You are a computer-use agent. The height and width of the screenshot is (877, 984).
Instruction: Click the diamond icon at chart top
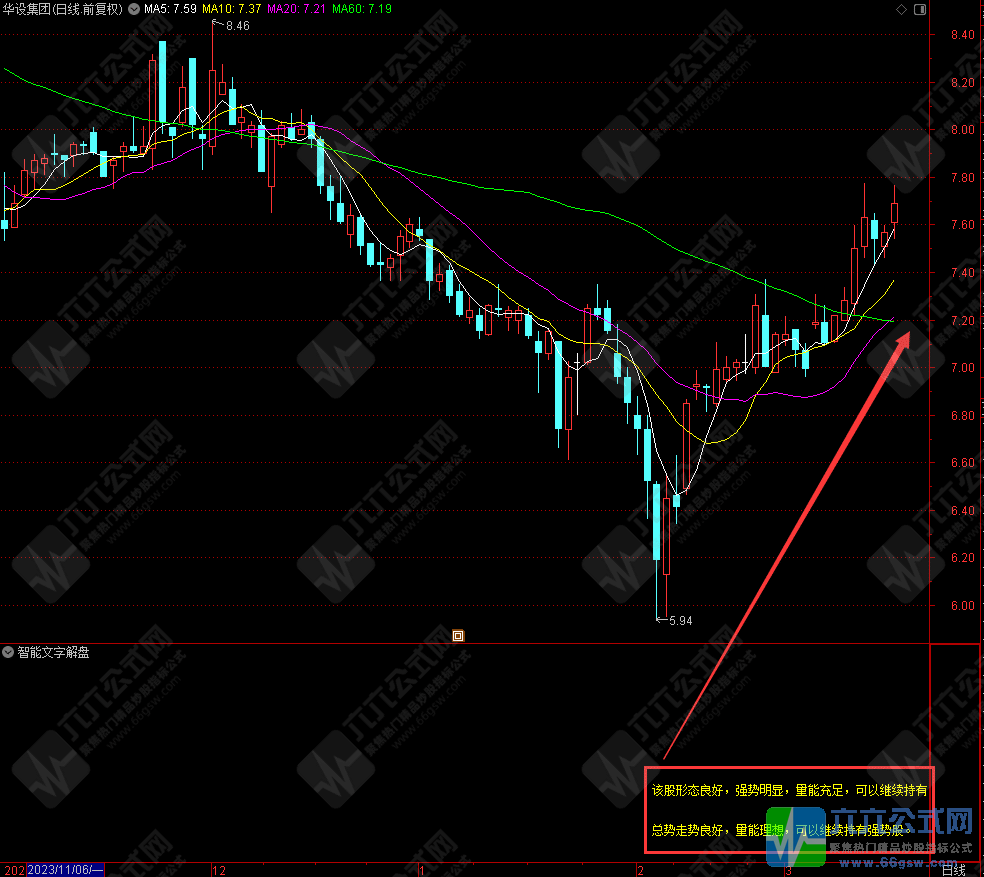[x=901, y=9]
